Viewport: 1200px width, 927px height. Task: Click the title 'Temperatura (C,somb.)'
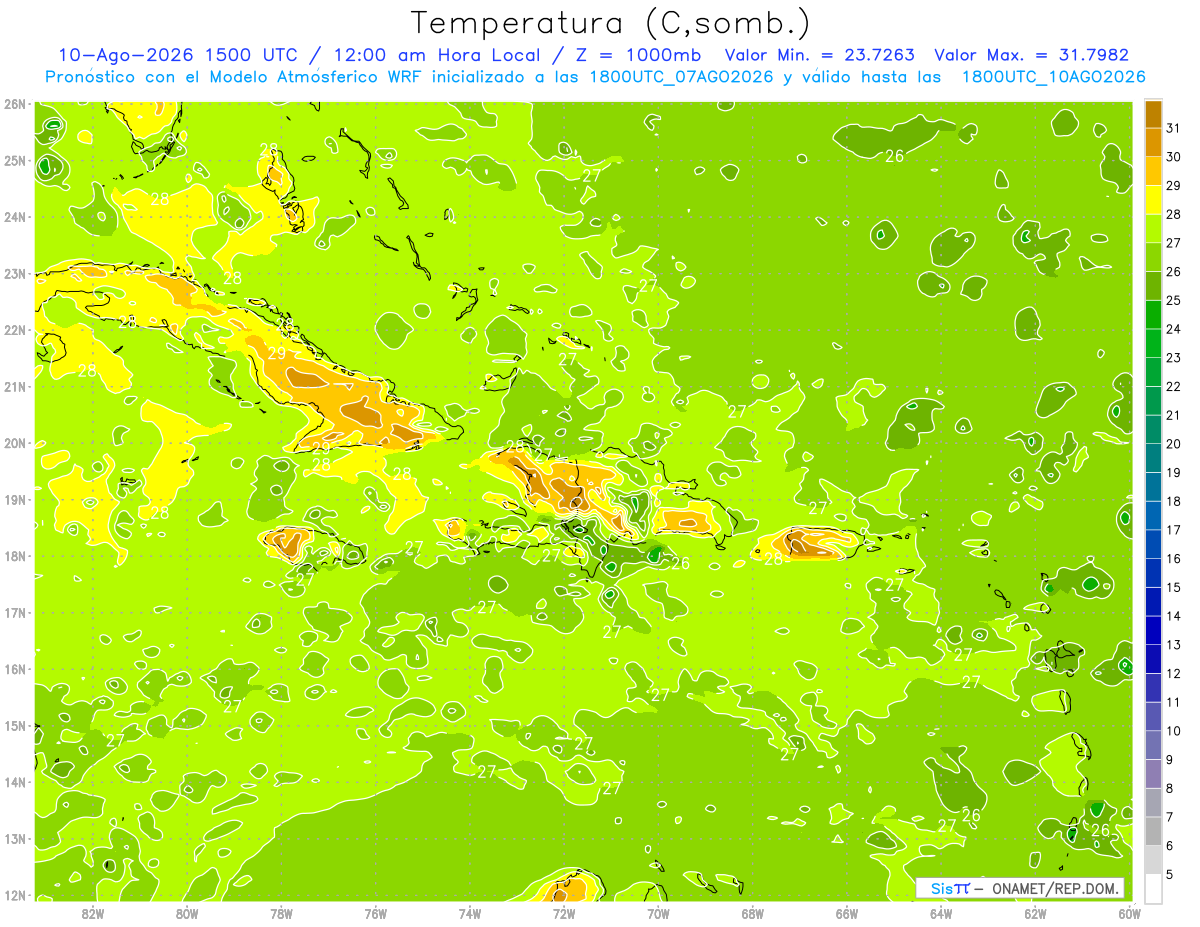610,24
